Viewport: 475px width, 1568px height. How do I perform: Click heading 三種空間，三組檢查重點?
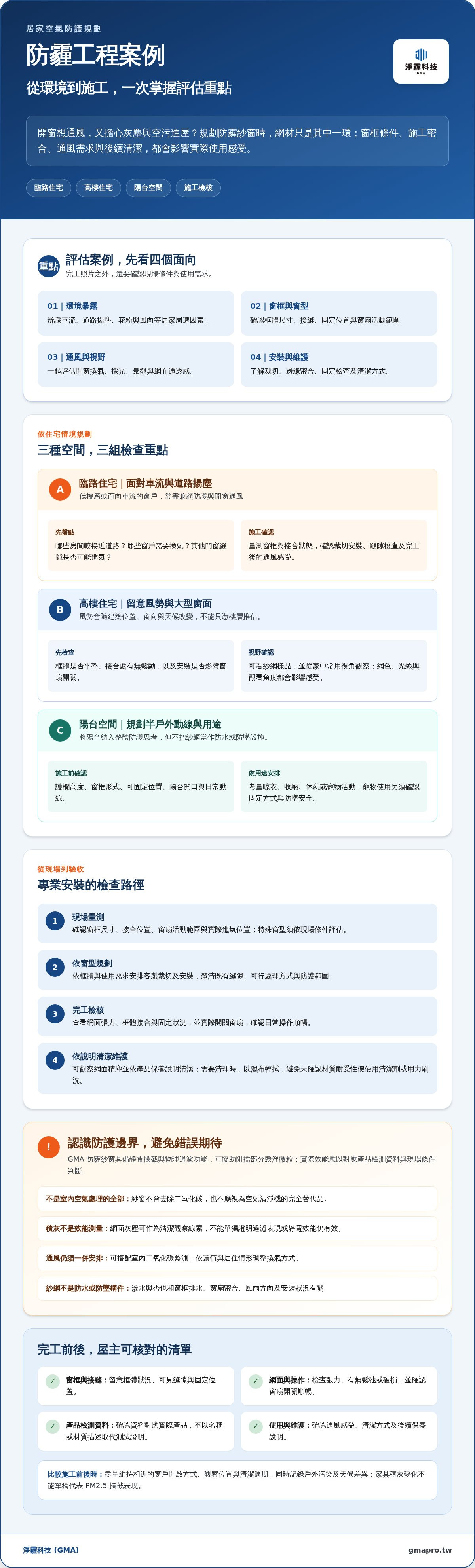click(x=103, y=450)
